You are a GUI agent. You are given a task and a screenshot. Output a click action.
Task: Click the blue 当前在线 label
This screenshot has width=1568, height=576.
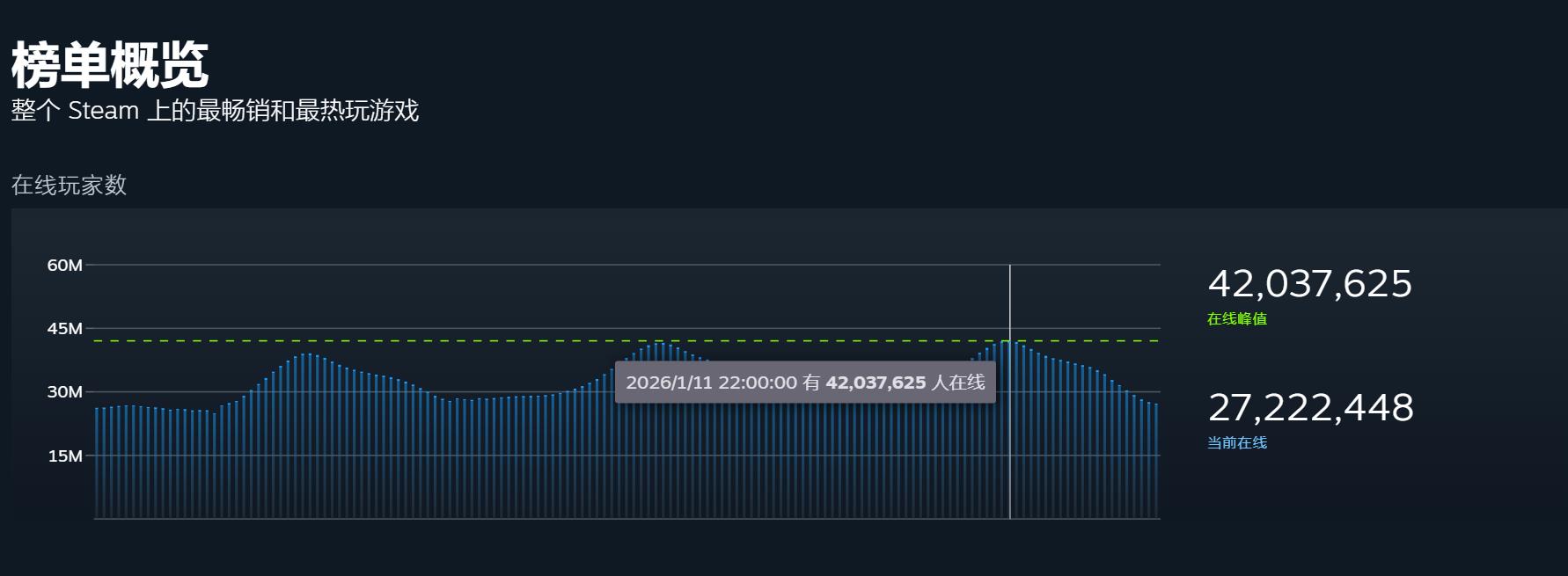pos(1236,443)
